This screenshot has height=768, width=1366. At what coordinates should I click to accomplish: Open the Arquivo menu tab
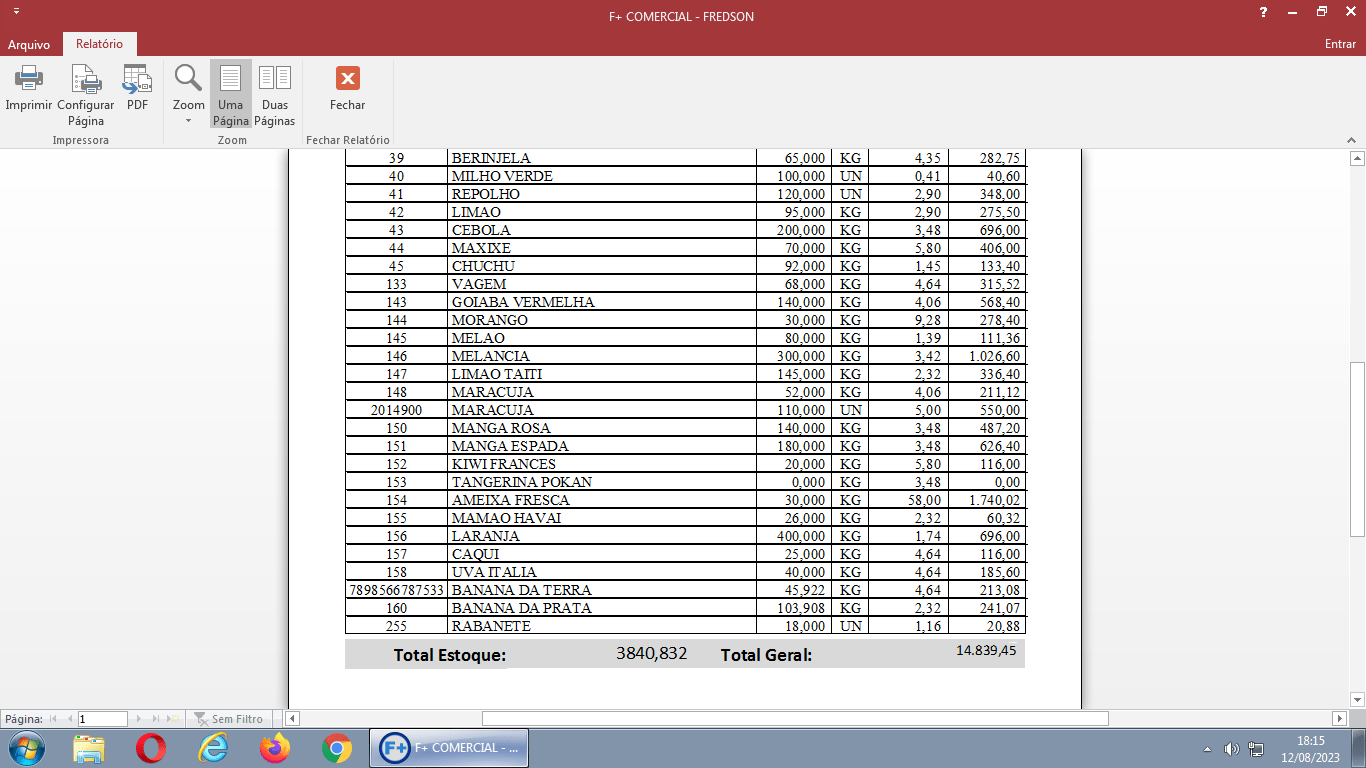(x=29, y=44)
